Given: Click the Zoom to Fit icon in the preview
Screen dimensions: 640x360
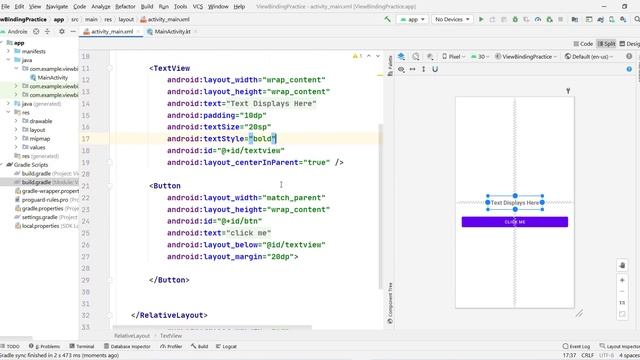Looking at the screenshot, I should pyautogui.click(x=622, y=314).
